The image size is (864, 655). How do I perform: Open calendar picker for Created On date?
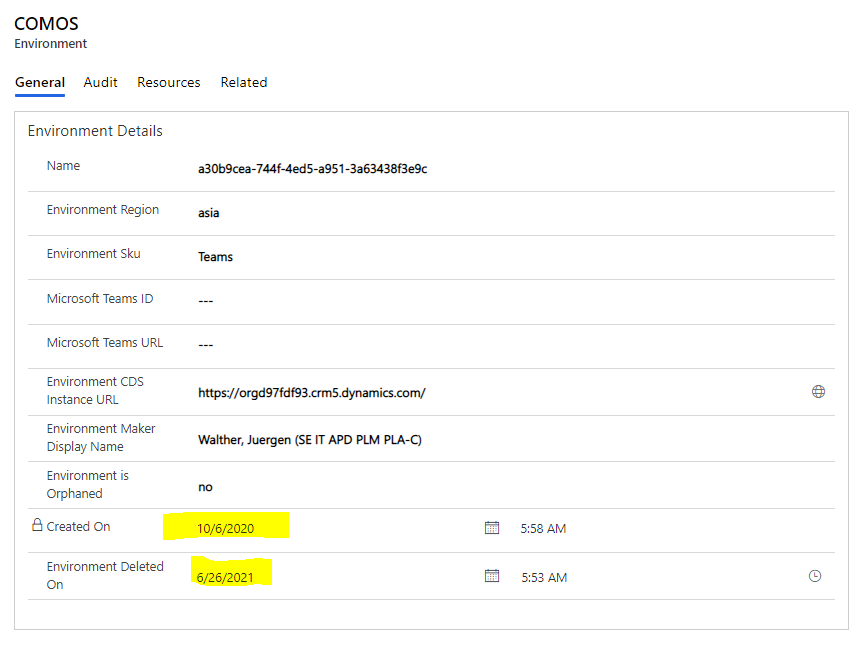[x=492, y=528]
